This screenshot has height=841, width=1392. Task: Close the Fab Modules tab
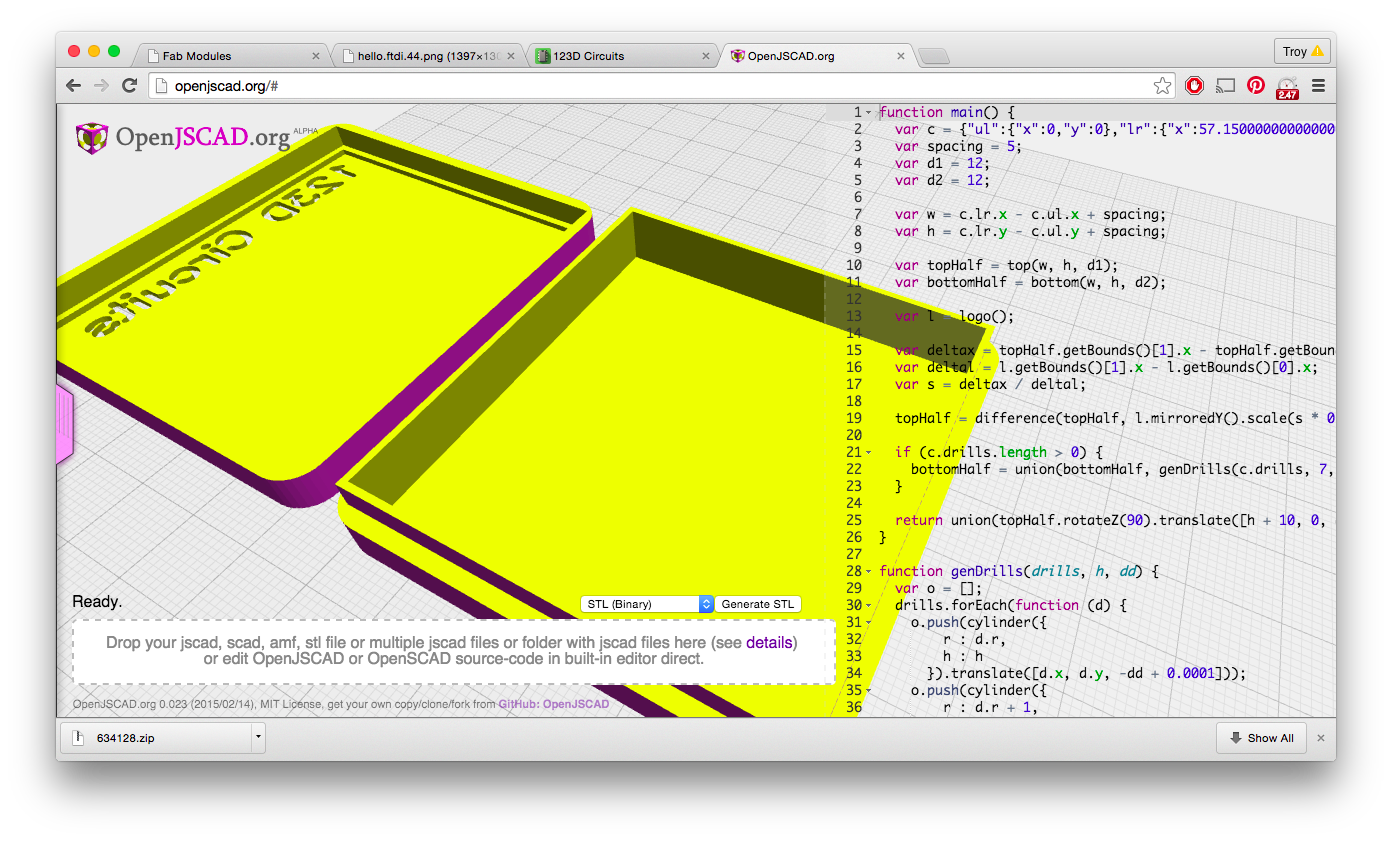coord(316,56)
